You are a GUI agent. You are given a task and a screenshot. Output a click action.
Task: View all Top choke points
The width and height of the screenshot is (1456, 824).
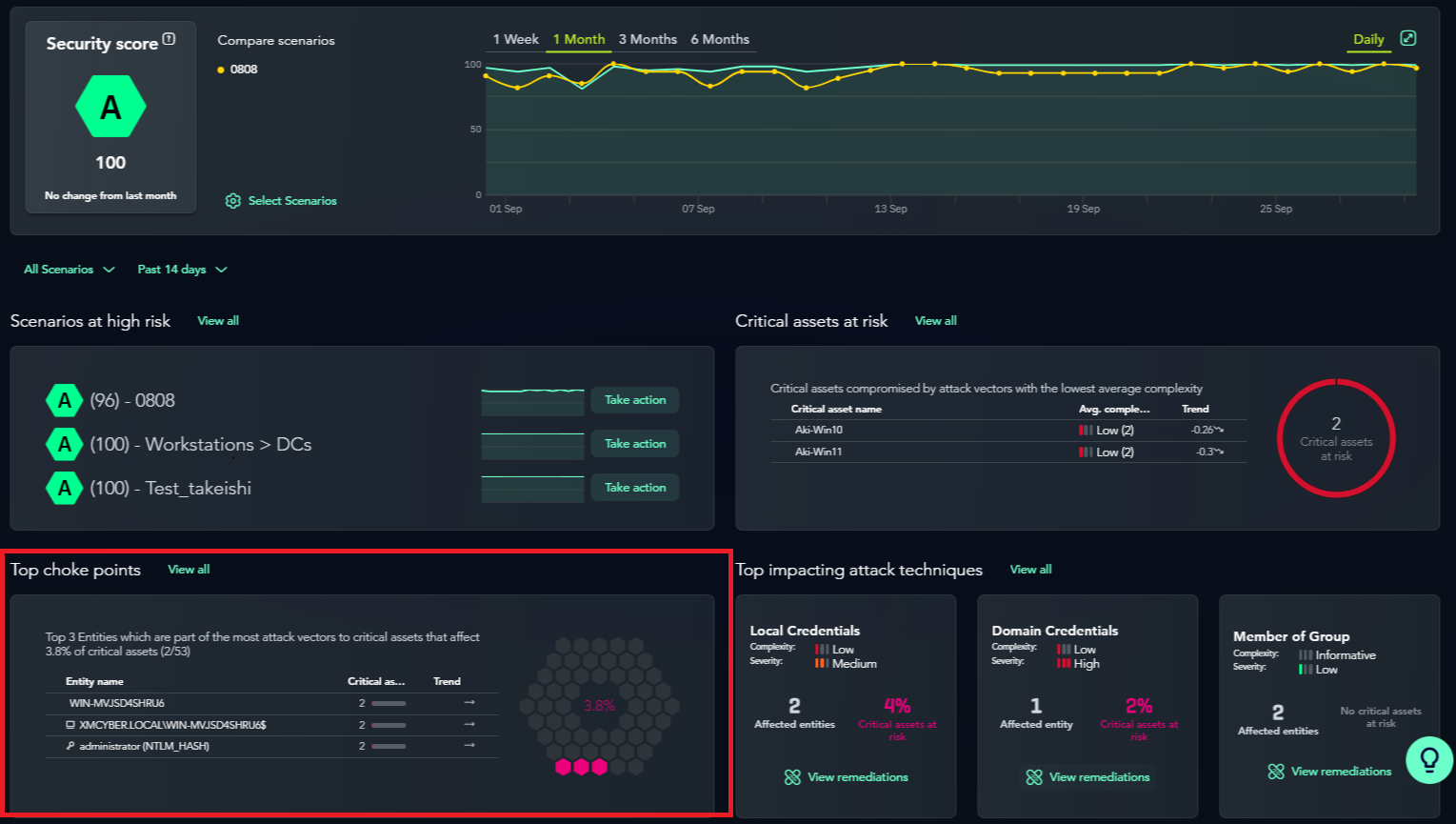(x=189, y=570)
